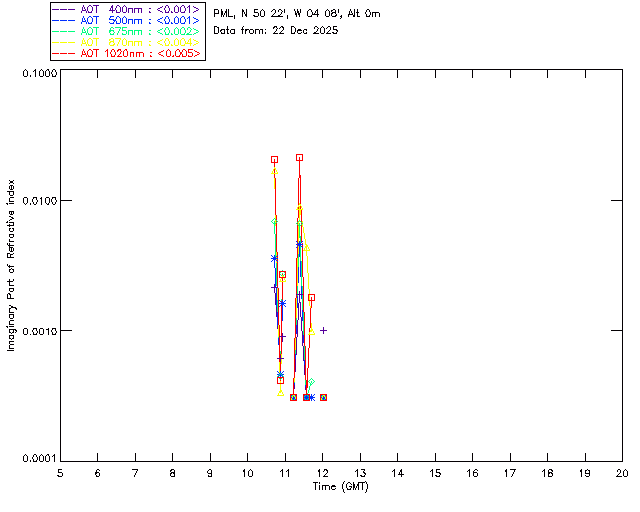Click the 0.0001 y-axis label
The width and height of the screenshot is (640, 512).
[39, 459]
